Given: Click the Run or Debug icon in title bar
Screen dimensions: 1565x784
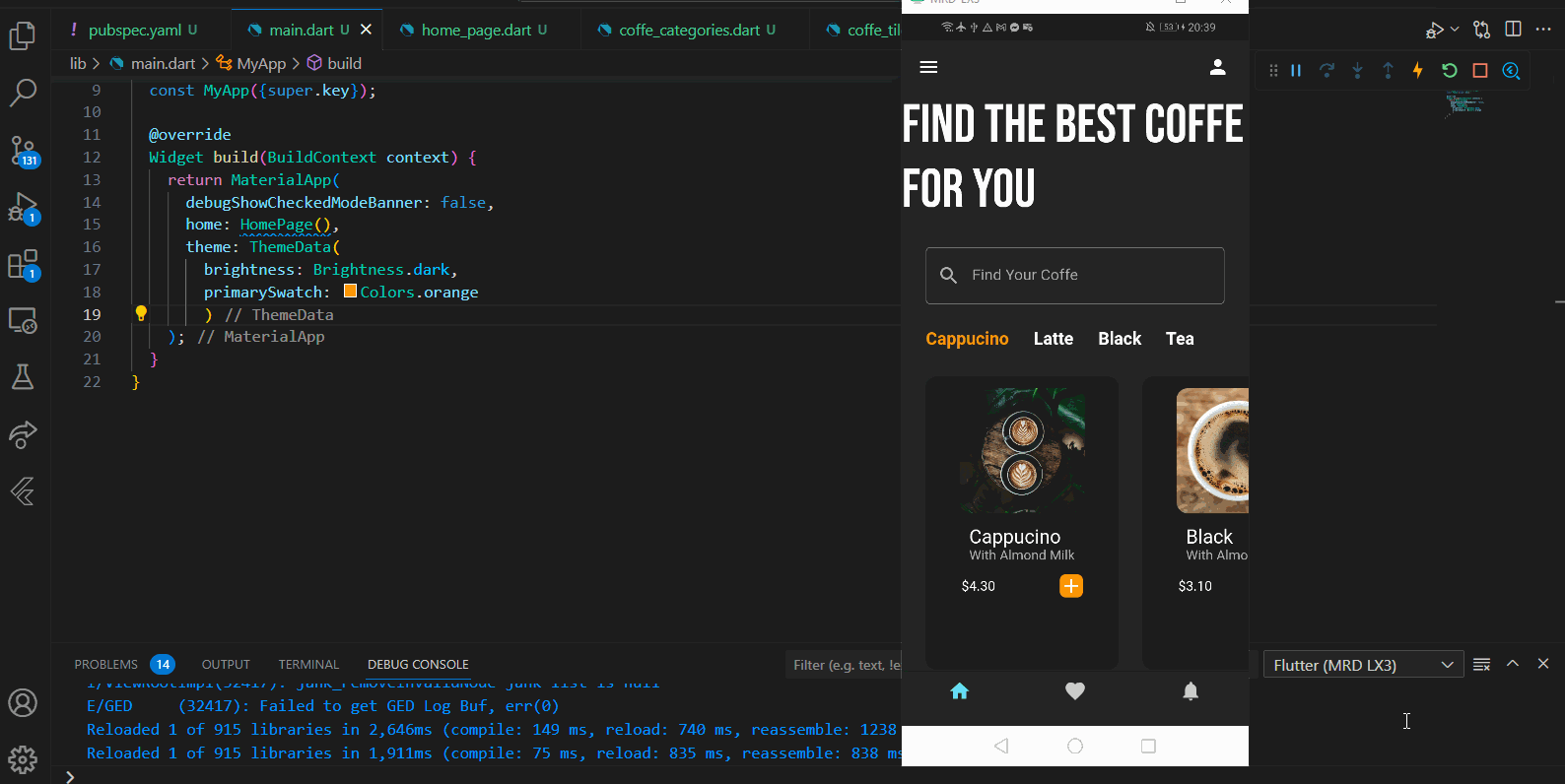Looking at the screenshot, I should [x=1434, y=31].
